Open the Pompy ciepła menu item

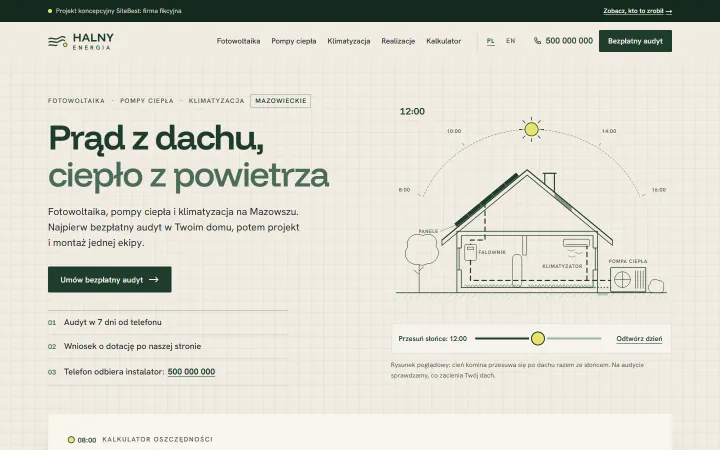tap(294, 41)
